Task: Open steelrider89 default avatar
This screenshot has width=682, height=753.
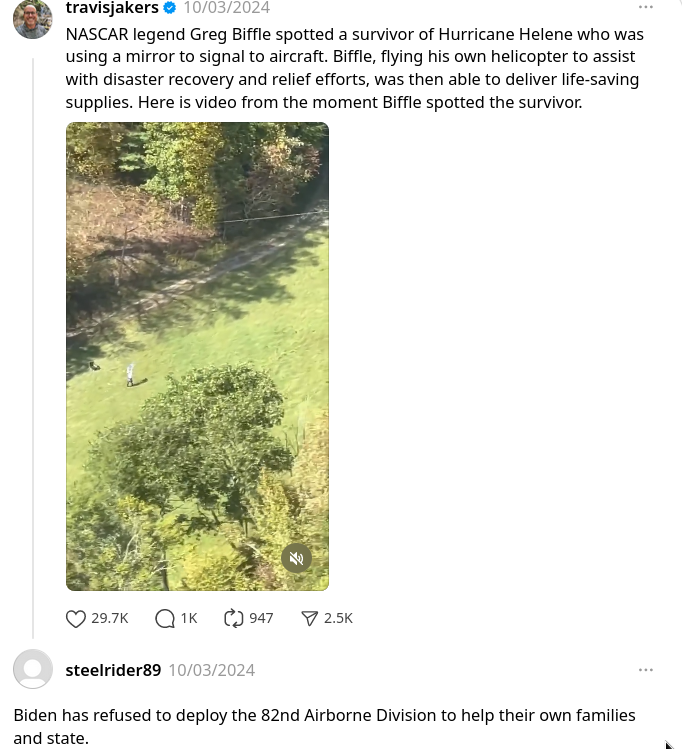Action: tap(33, 669)
